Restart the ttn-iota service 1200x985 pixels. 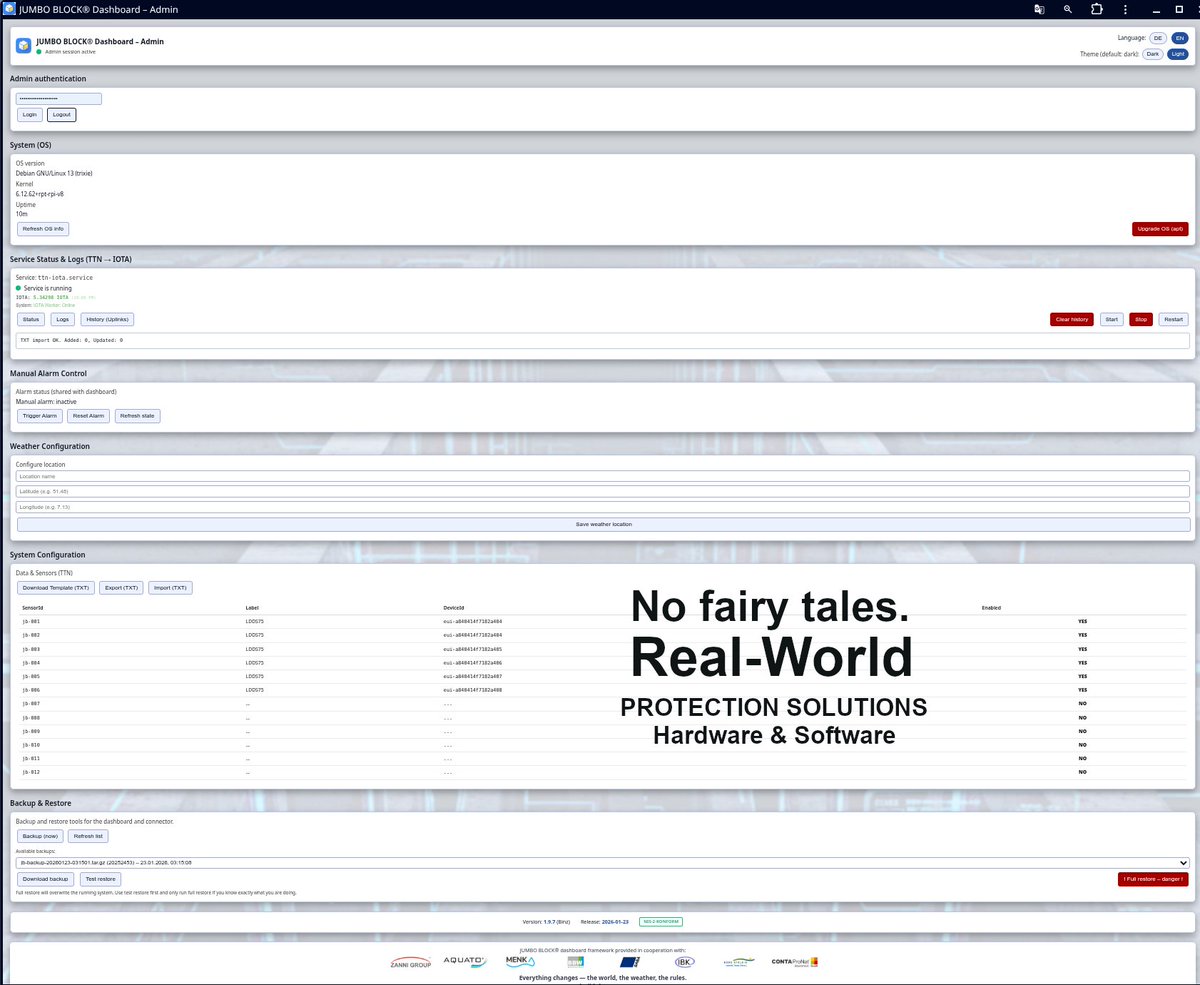coord(1174,320)
